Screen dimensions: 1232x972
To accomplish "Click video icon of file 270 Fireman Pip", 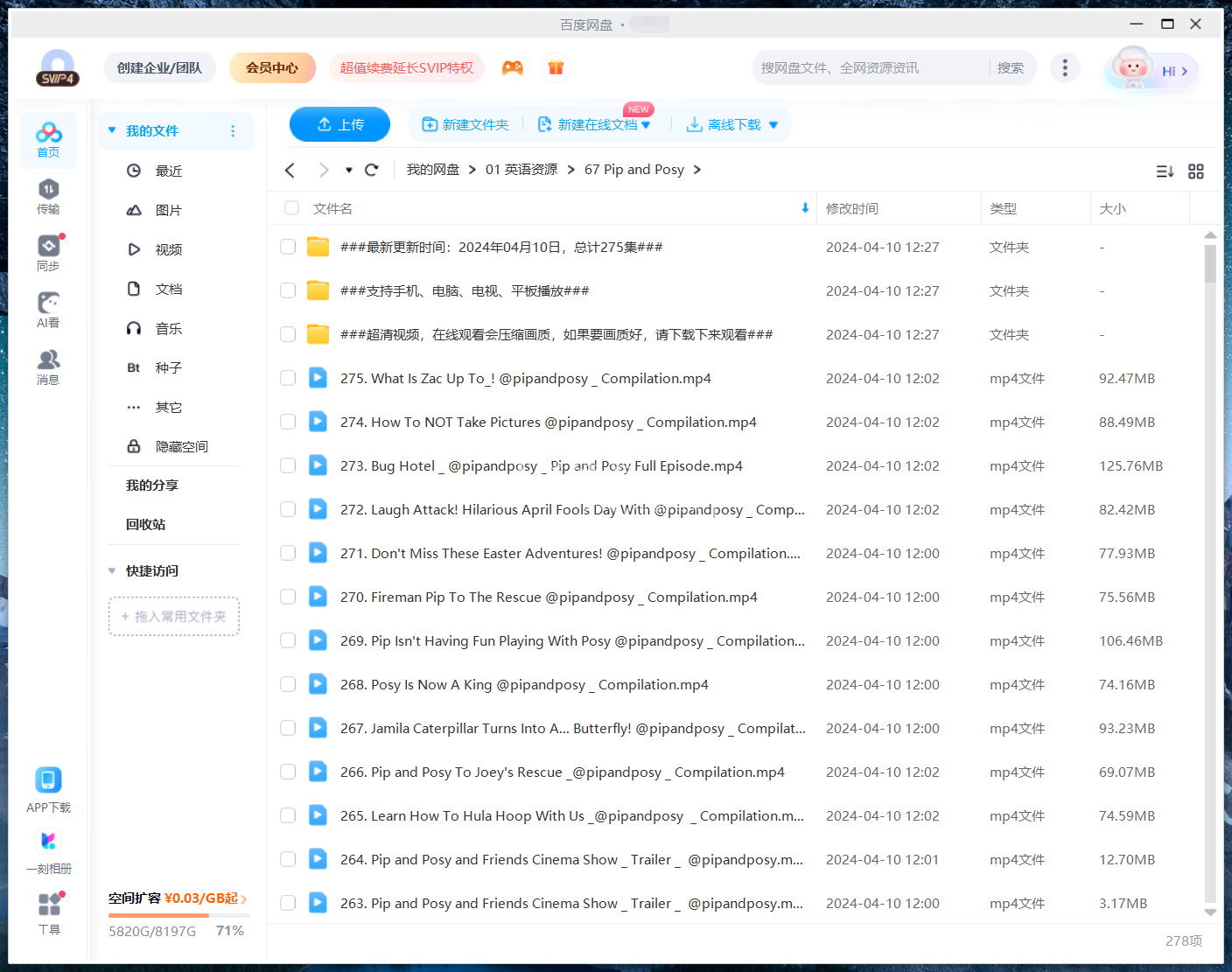I will tap(318, 597).
